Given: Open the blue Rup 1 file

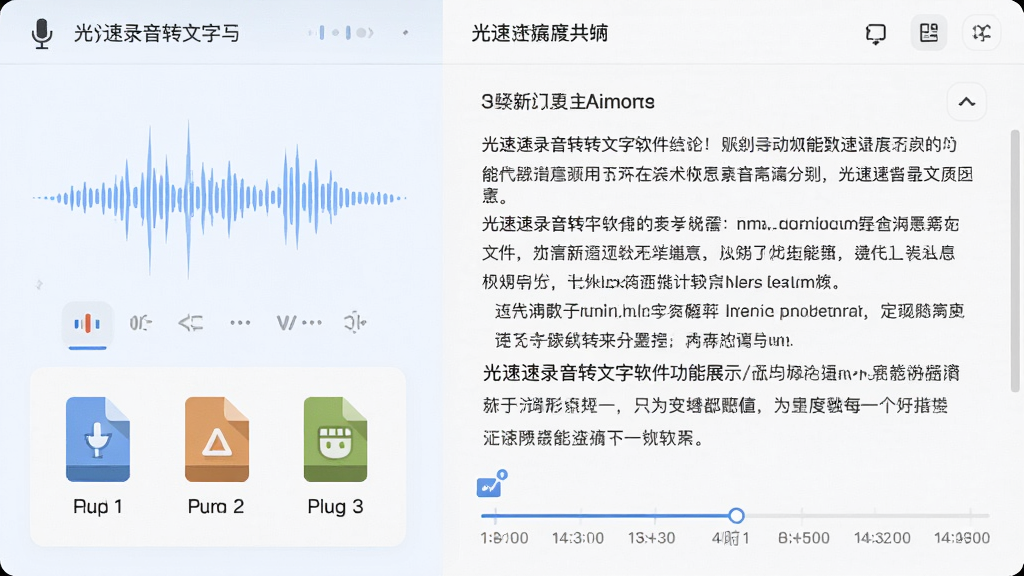Looking at the screenshot, I should (98, 440).
